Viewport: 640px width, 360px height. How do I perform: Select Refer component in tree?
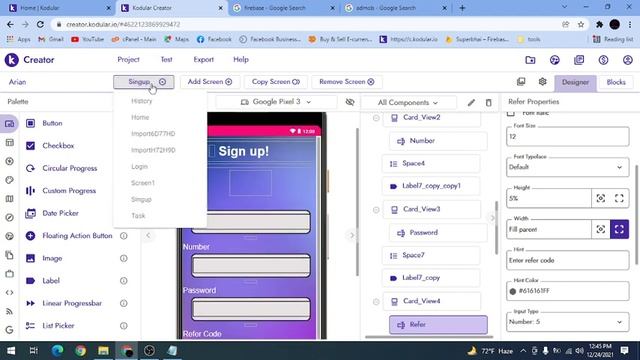(438, 324)
